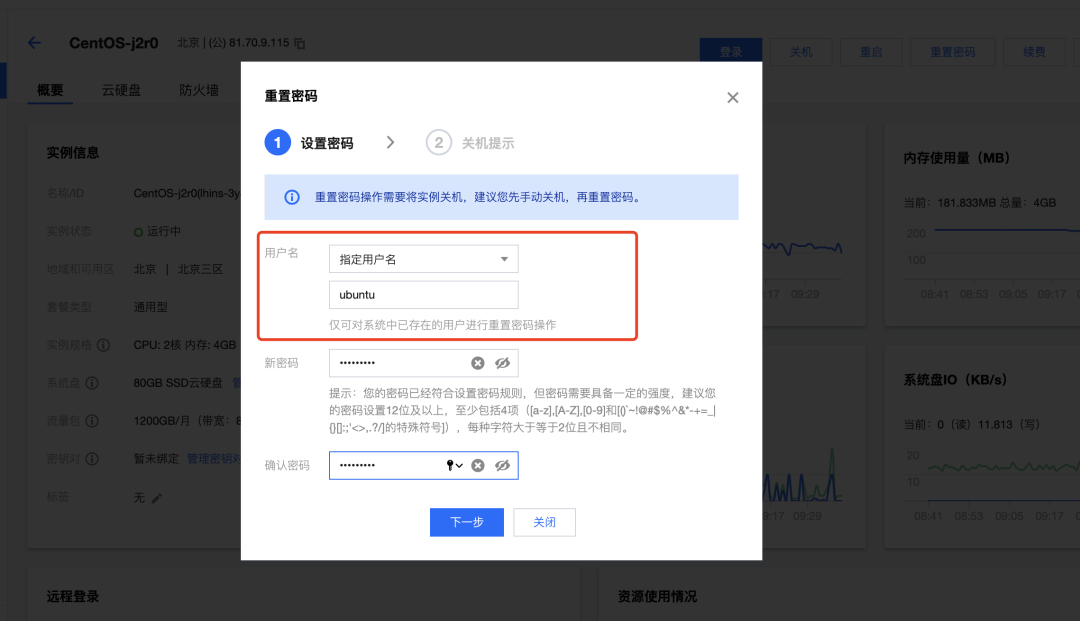Image resolution: width=1080 pixels, height=621 pixels.
Task: Click the info icon beside 实例规格
Action: (103, 345)
